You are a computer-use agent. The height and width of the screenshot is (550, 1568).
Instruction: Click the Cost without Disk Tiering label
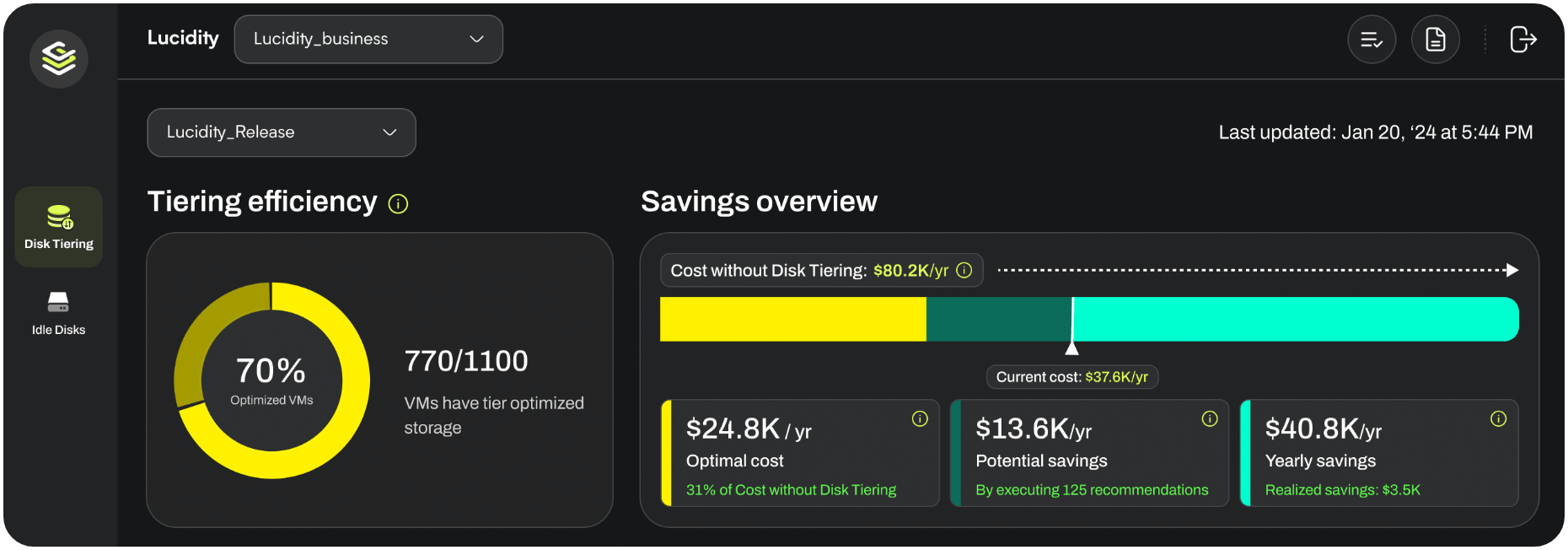coord(768,271)
